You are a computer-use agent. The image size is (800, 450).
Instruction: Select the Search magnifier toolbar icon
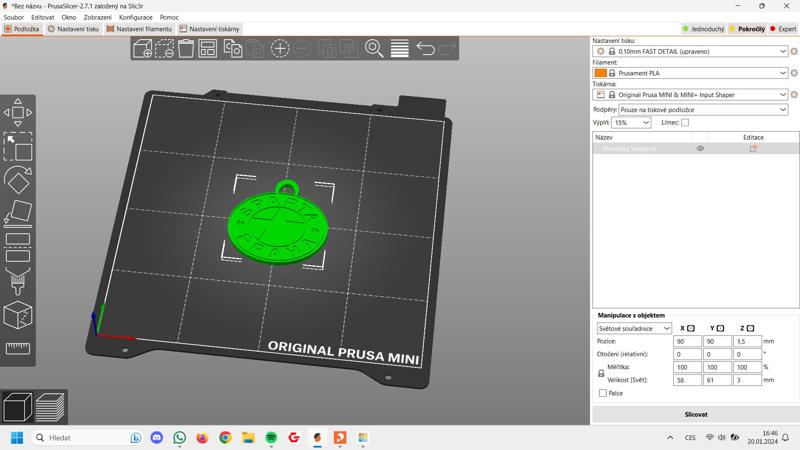pos(374,49)
